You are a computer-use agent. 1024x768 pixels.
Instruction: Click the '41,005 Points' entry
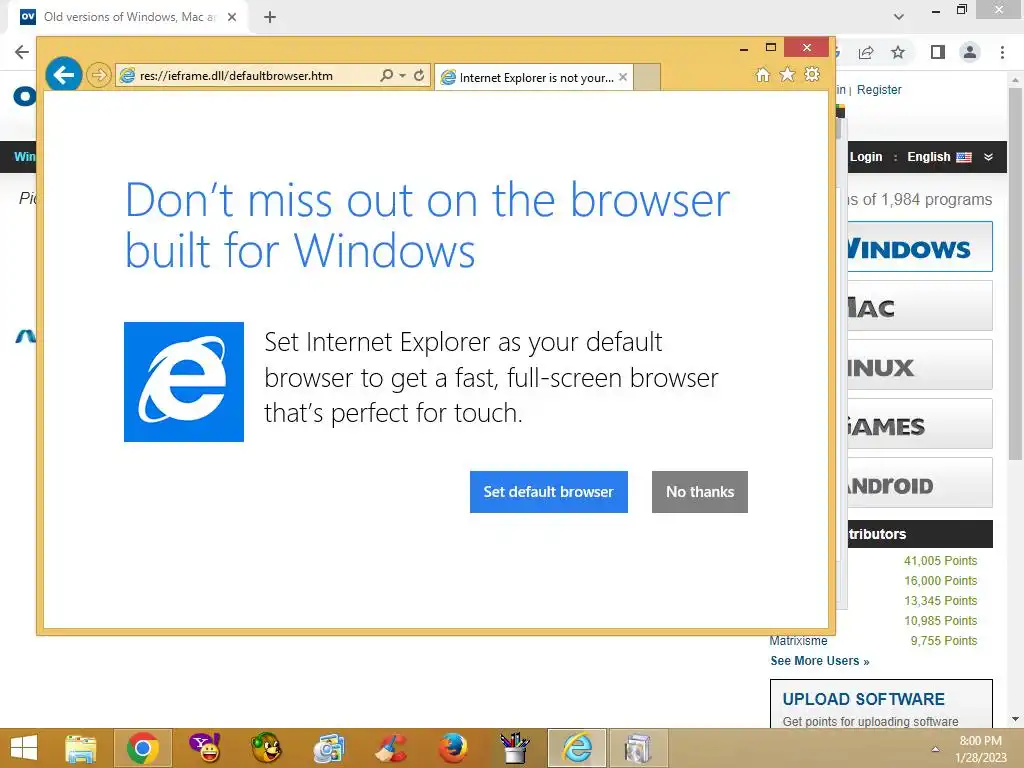(940, 560)
